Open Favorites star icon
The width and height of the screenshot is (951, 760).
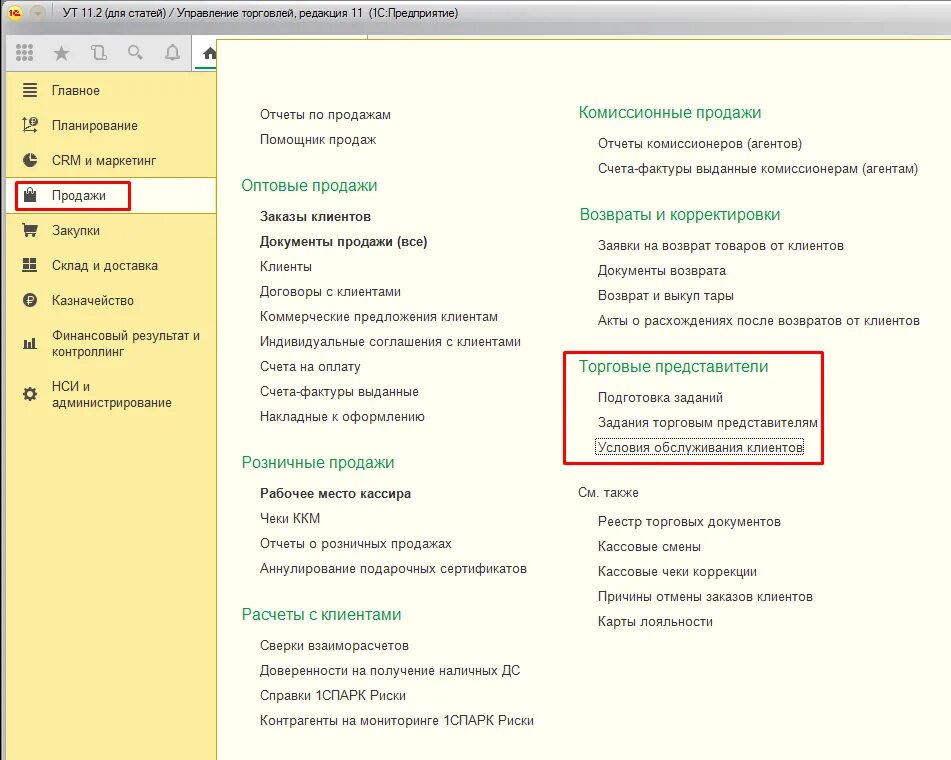(61, 53)
